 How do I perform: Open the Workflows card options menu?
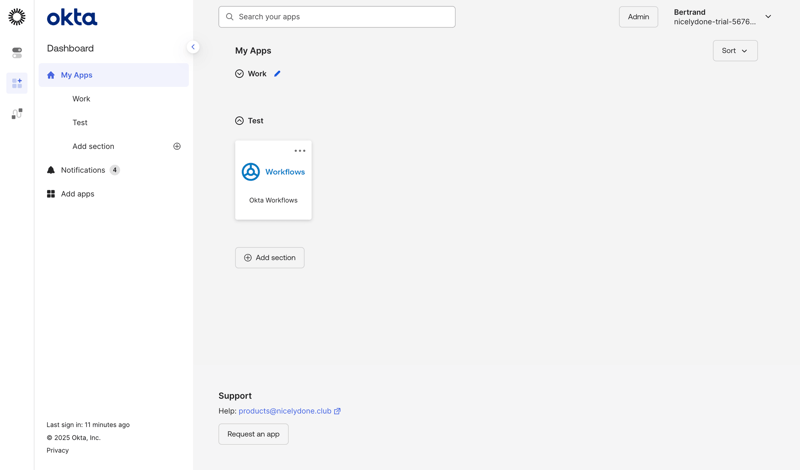coord(300,151)
